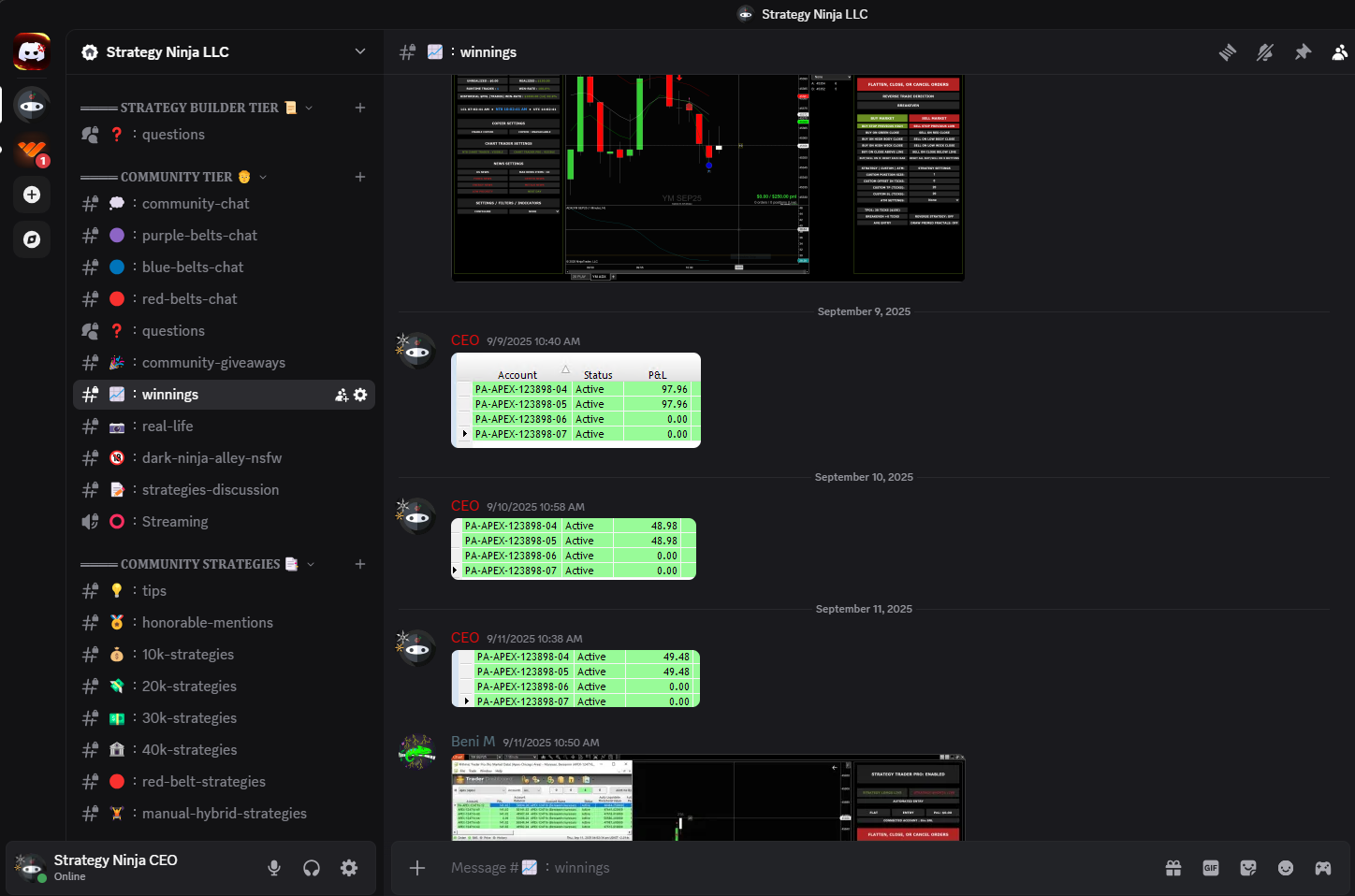Open the Strategy Ninja LLC server dropdown

point(360,51)
